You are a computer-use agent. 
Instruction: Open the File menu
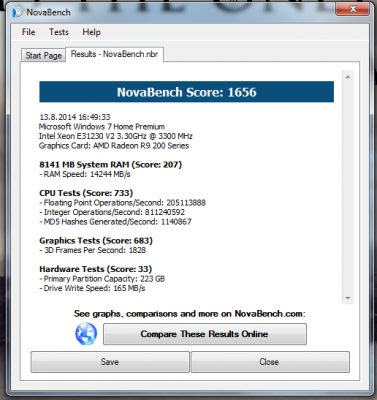28,32
